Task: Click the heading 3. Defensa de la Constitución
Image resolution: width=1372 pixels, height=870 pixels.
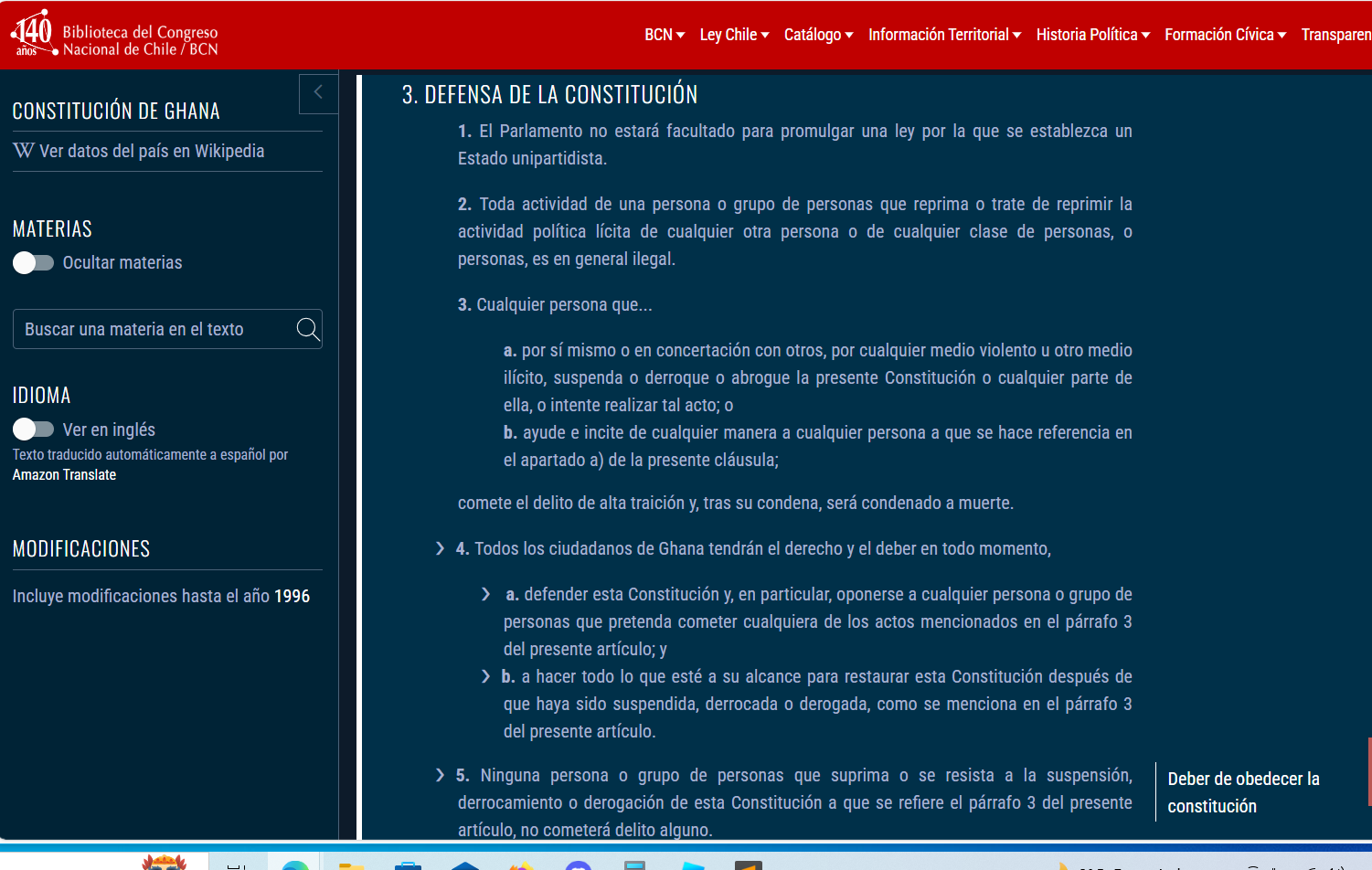Action: [x=549, y=94]
